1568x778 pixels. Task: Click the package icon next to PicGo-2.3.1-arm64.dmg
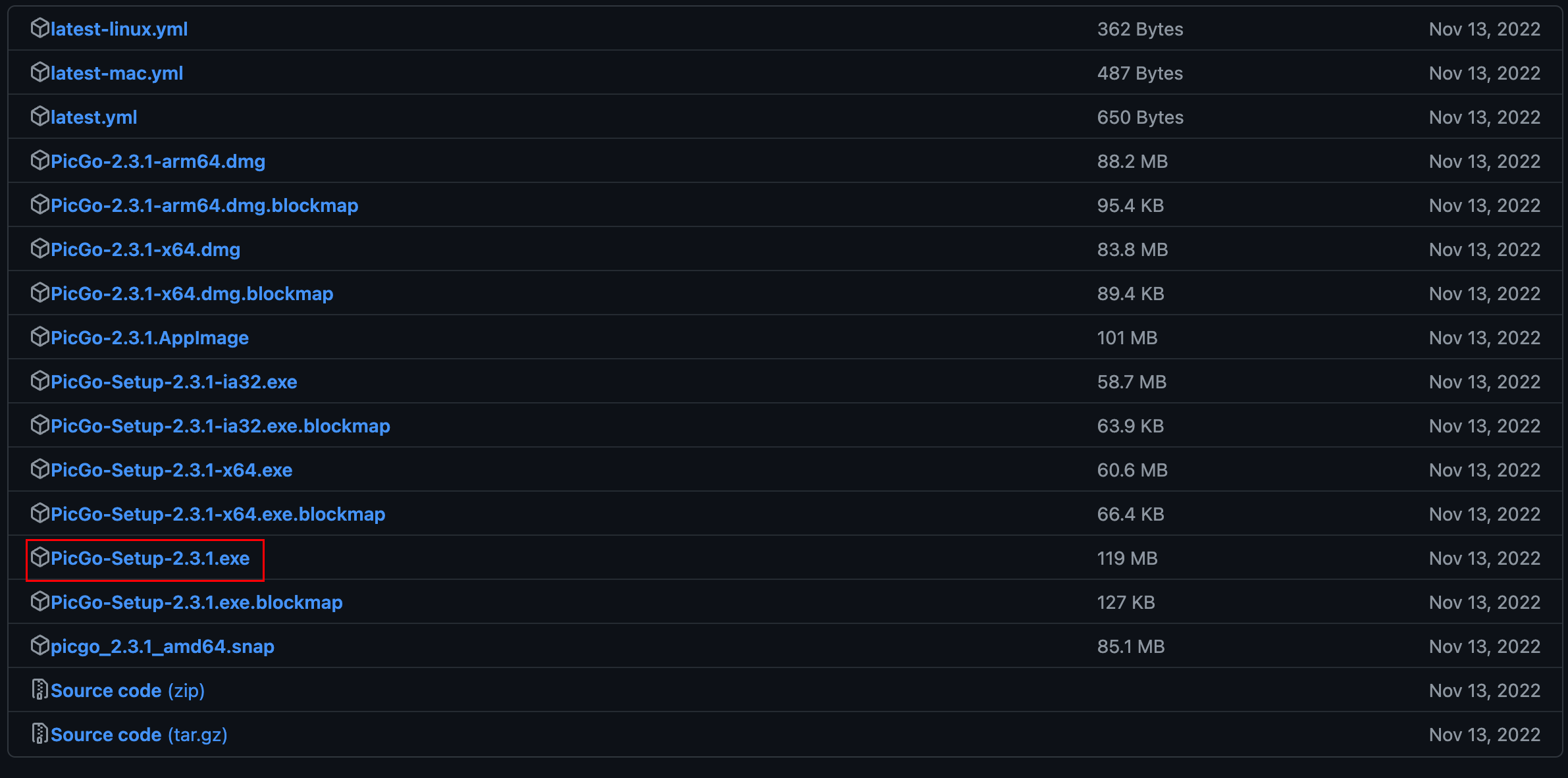pos(40,161)
